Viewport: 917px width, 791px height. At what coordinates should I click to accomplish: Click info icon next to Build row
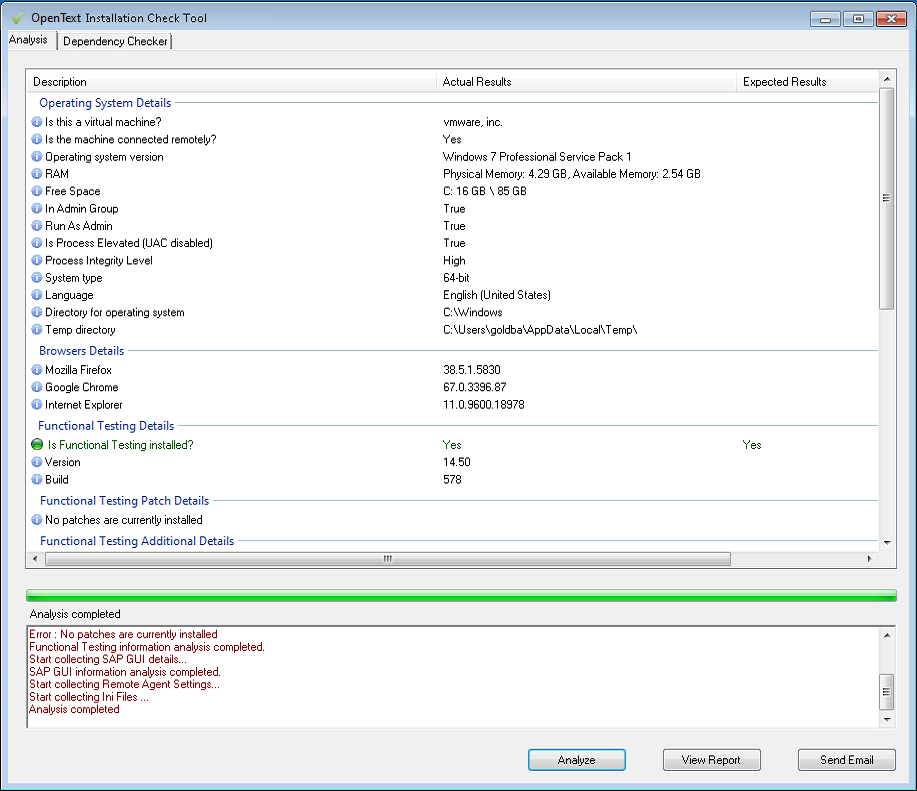(37, 480)
